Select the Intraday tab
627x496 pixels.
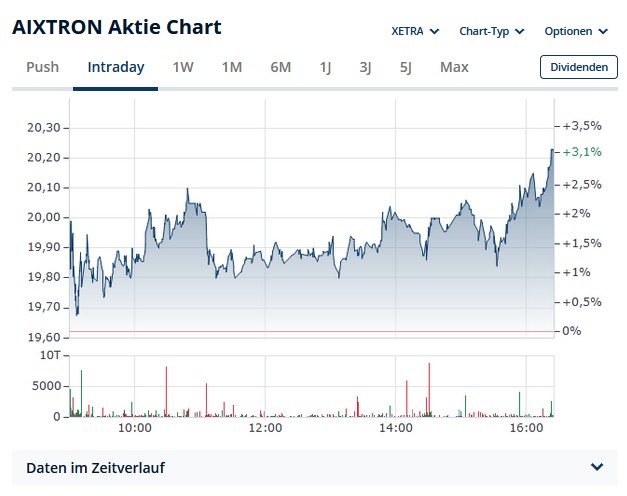point(116,67)
